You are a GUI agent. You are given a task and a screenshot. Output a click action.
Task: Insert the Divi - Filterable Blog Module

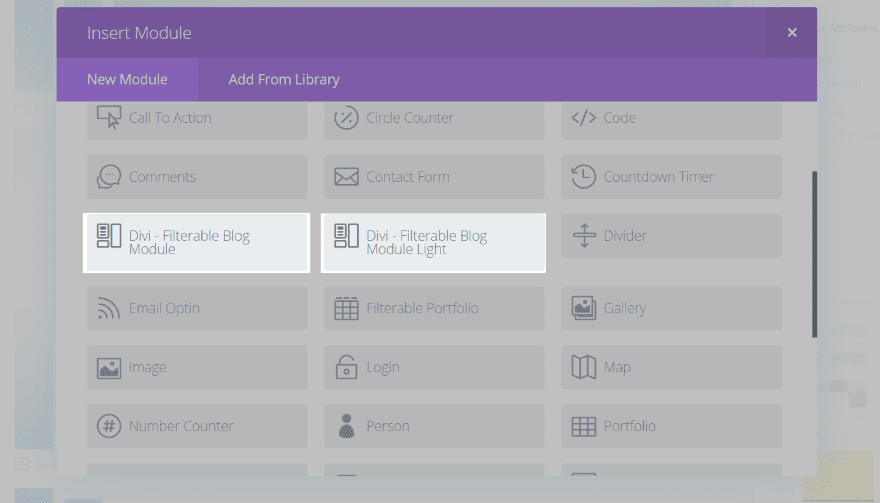(197, 243)
